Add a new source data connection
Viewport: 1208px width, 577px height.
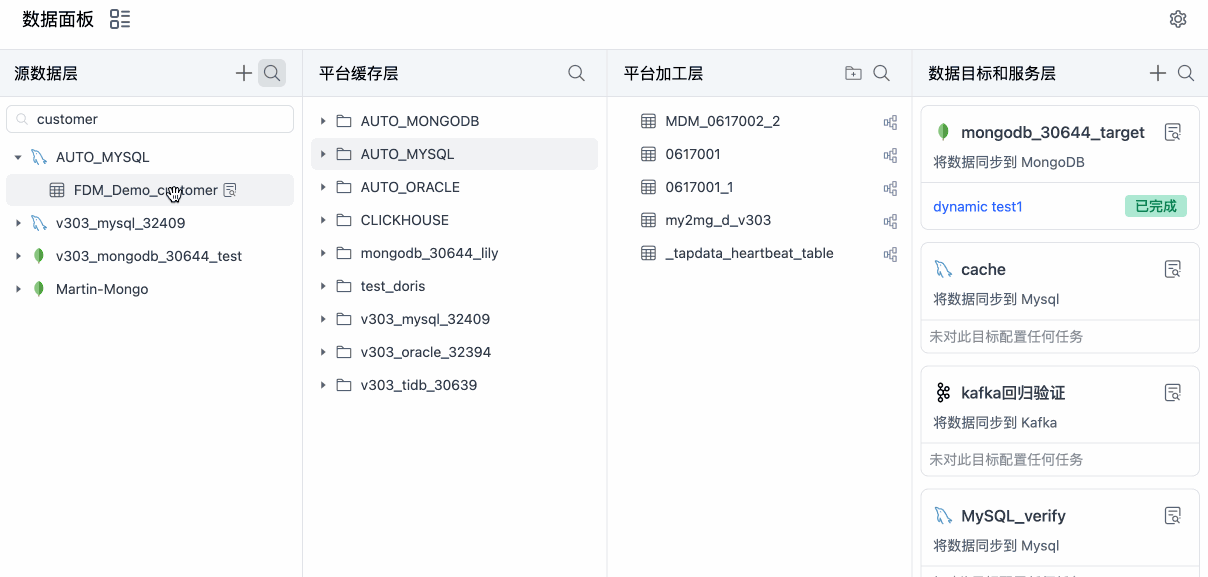tap(244, 73)
